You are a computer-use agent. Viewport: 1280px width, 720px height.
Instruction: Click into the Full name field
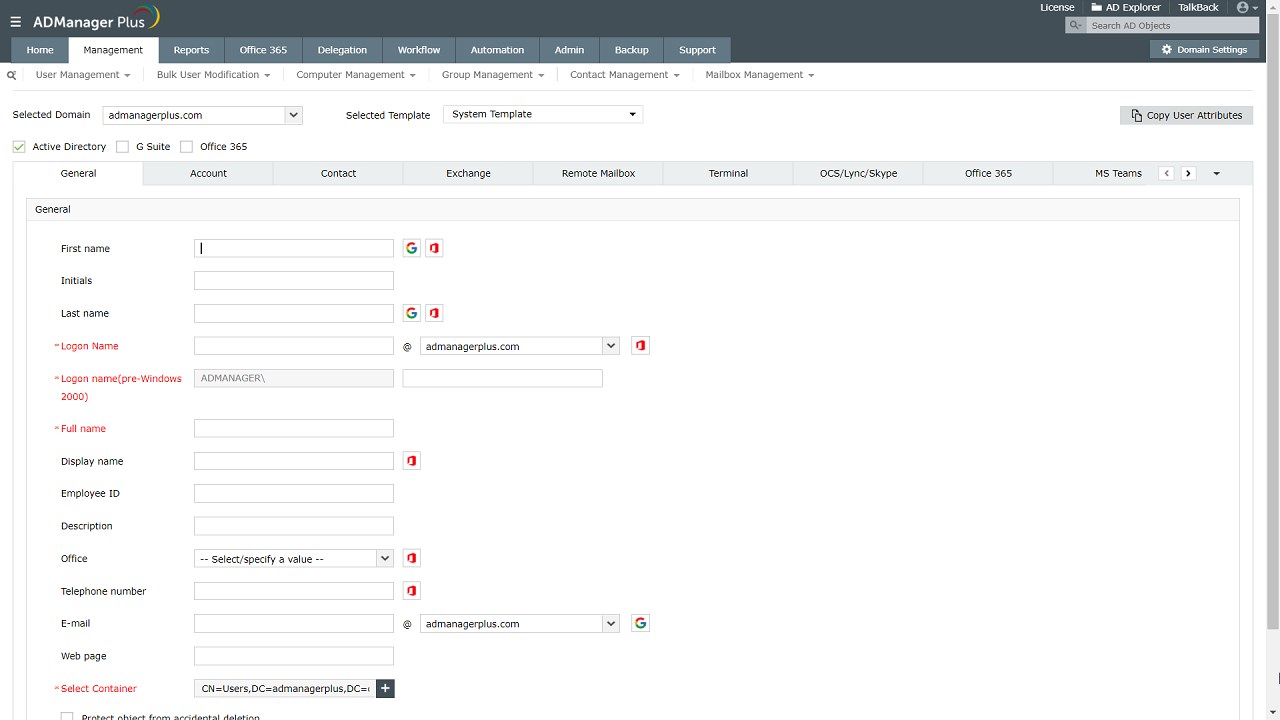(x=294, y=428)
